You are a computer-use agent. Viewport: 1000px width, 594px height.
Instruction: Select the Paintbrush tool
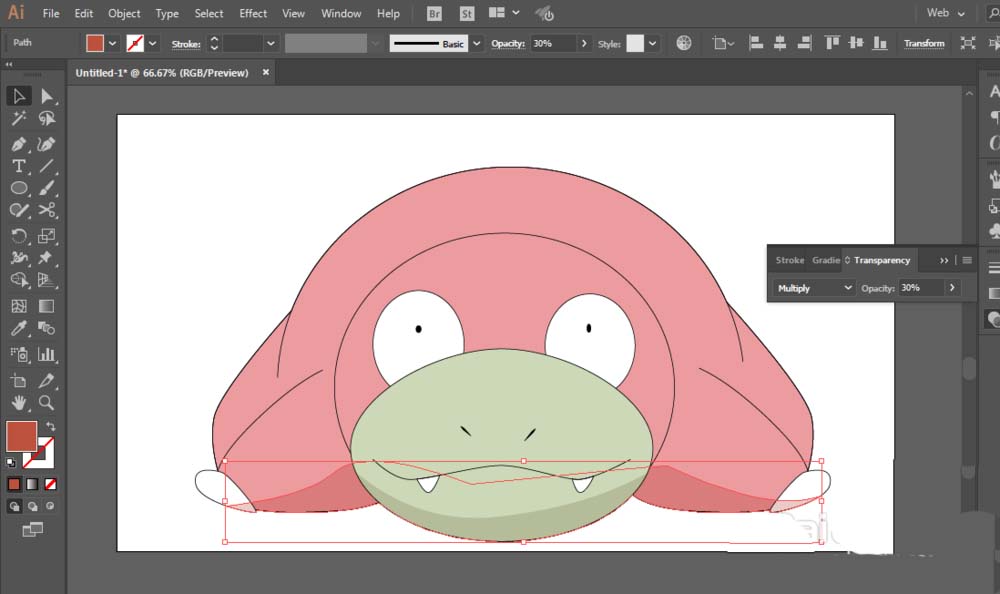tap(47, 188)
